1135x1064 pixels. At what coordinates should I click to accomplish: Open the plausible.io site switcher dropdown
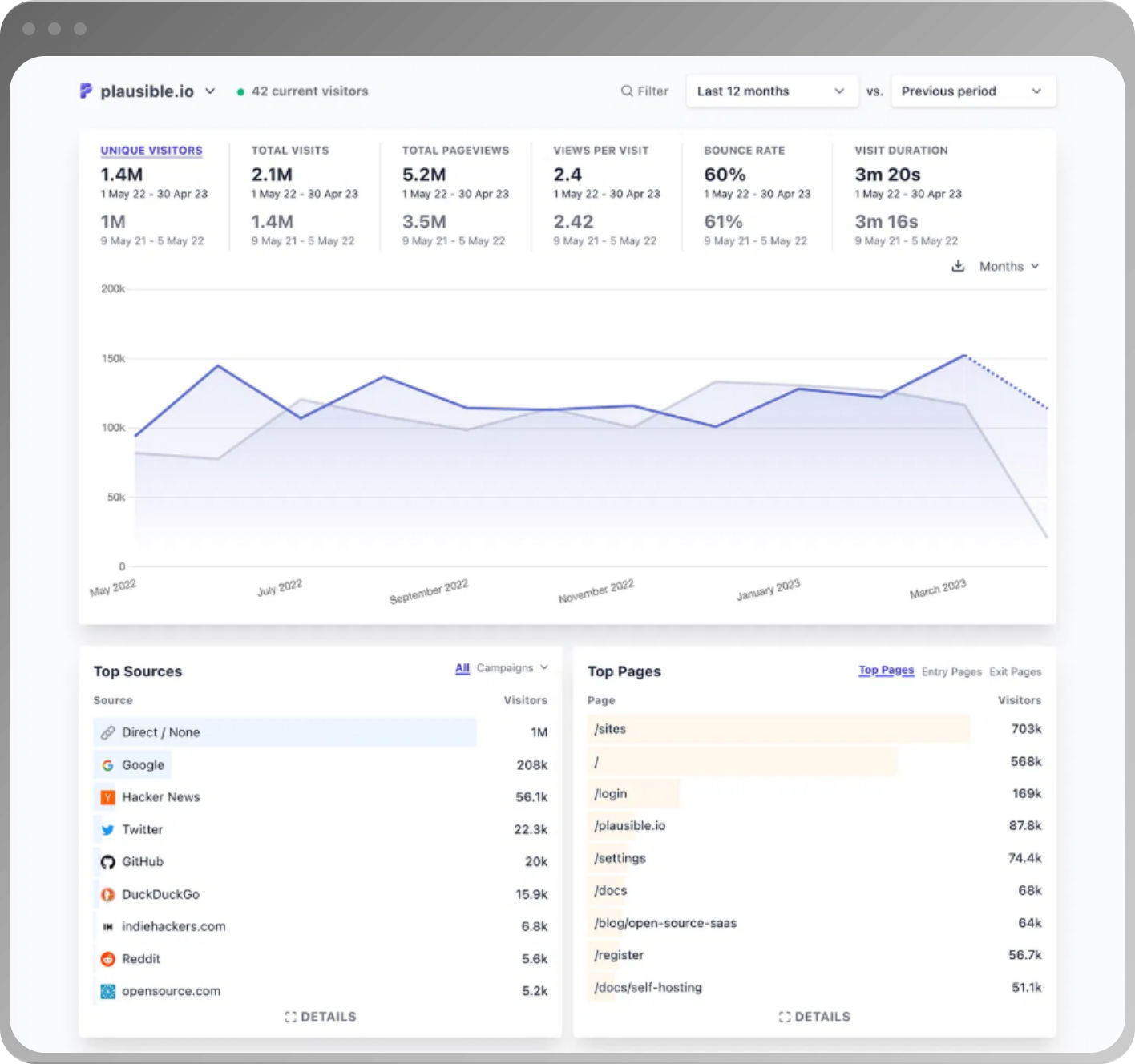click(148, 91)
